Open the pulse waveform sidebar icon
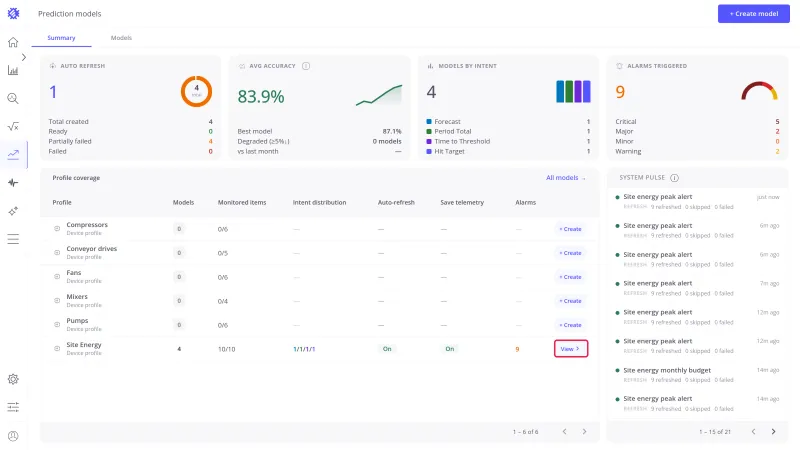 [x=13, y=183]
